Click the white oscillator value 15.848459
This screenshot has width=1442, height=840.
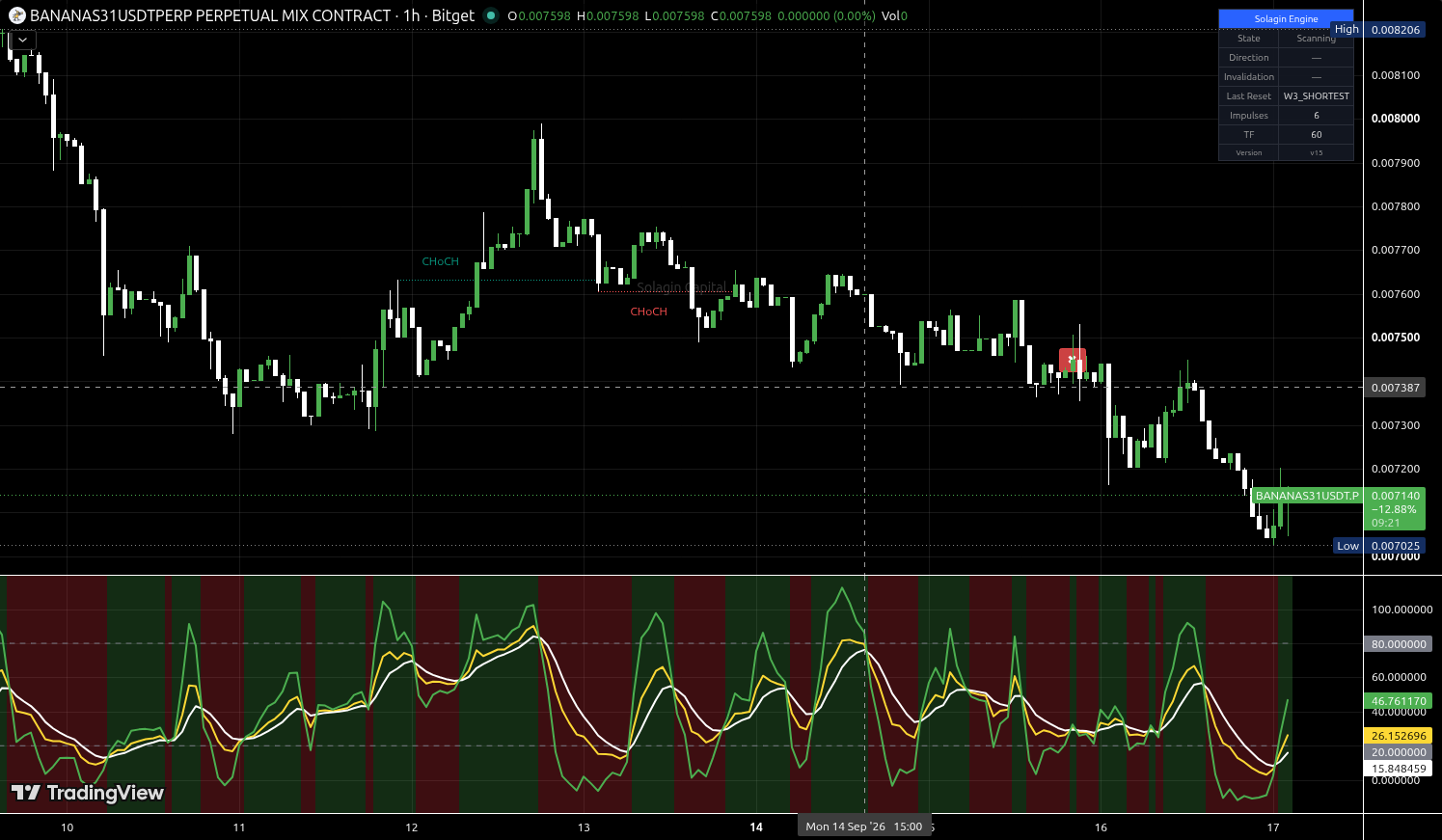(x=1399, y=769)
